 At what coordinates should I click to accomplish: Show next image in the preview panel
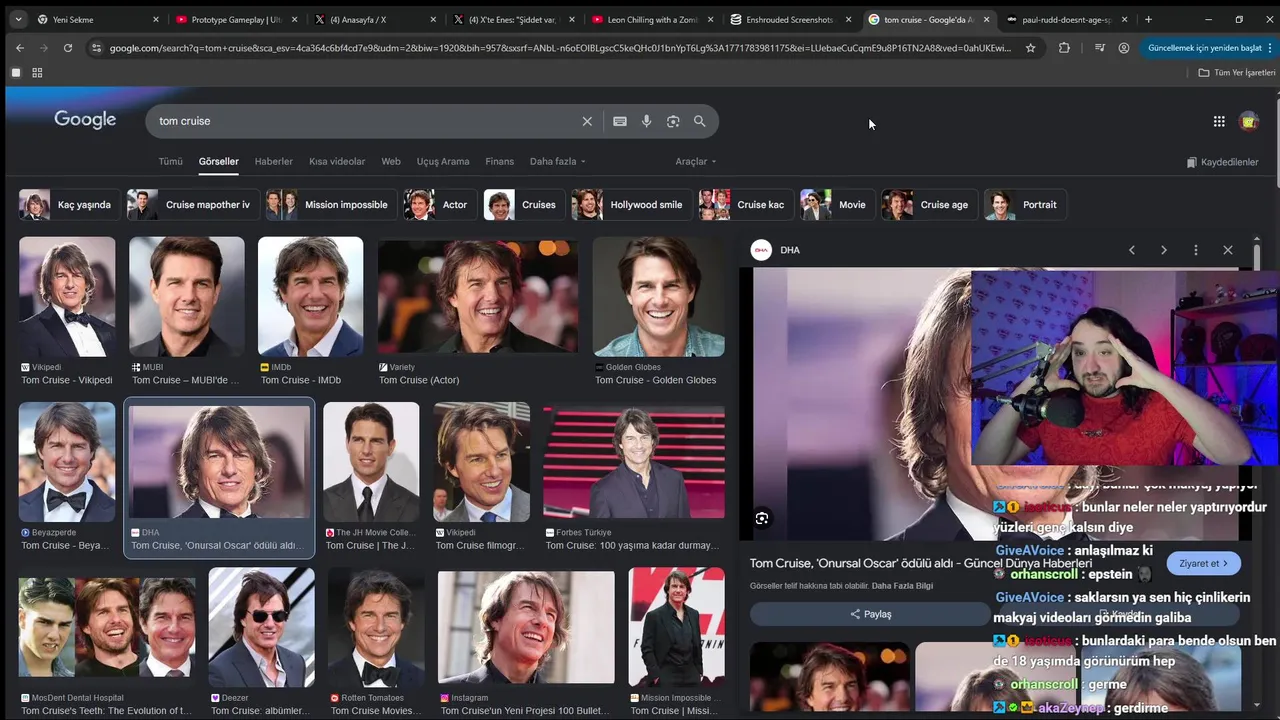(1164, 250)
